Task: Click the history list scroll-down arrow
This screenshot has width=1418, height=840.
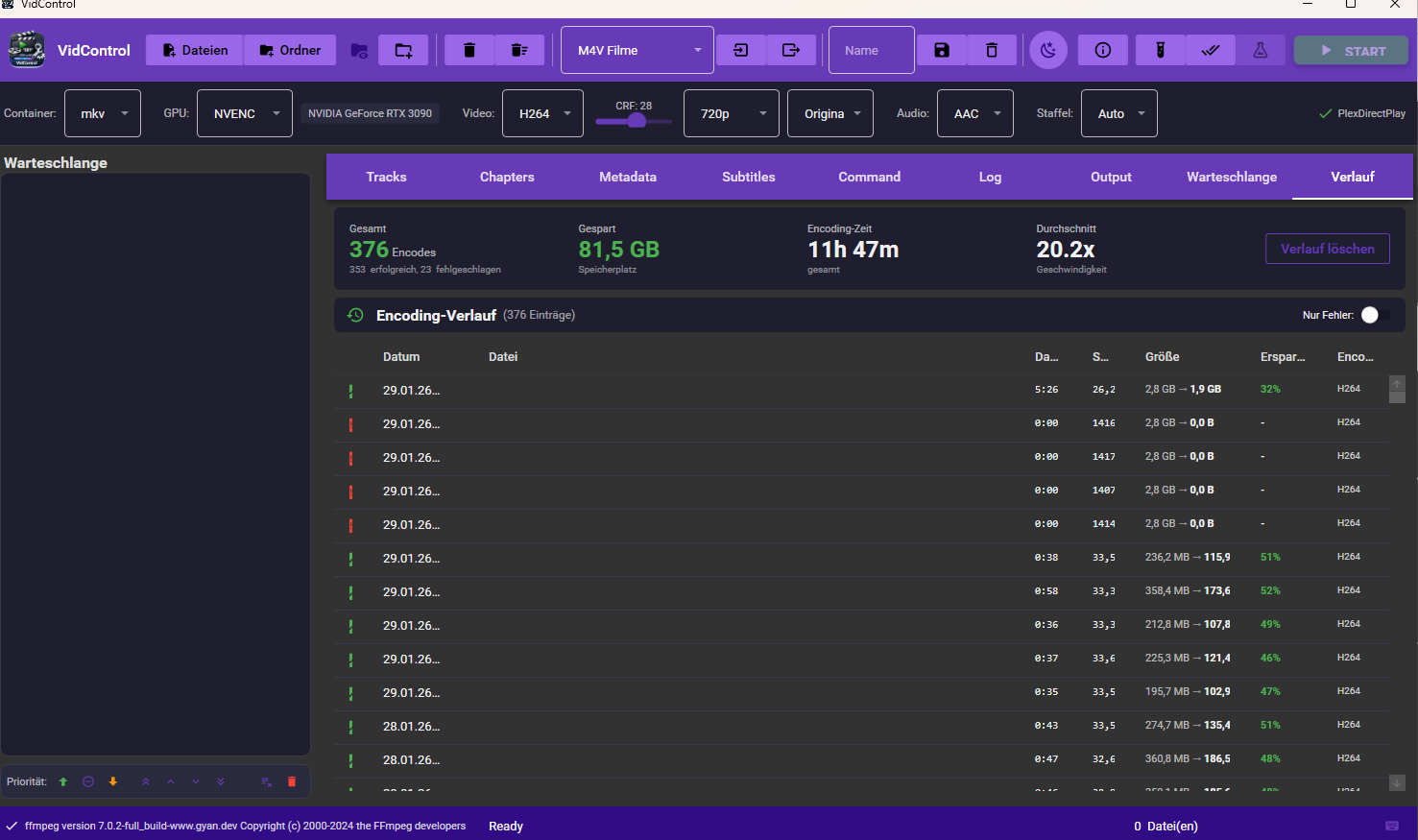Action: (x=1397, y=782)
